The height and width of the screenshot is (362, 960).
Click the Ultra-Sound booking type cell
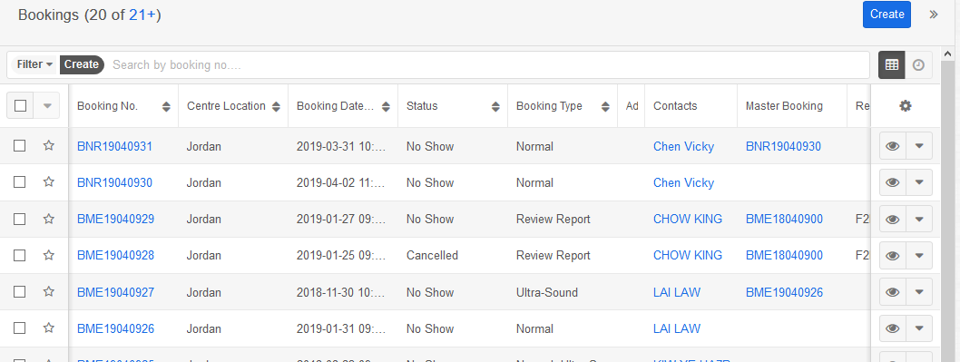tap(547, 292)
